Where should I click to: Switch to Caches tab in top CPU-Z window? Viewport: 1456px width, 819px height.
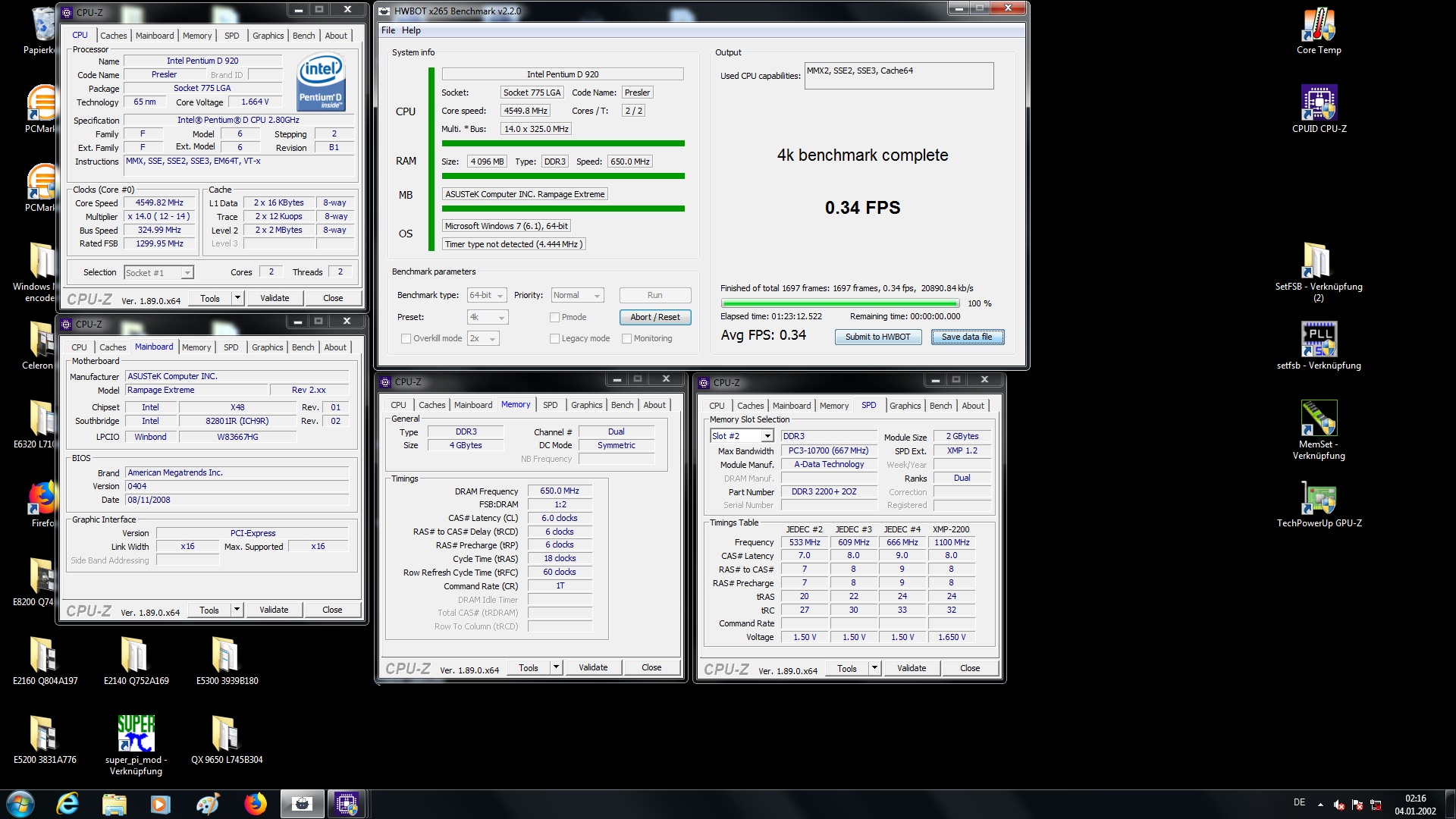114,36
